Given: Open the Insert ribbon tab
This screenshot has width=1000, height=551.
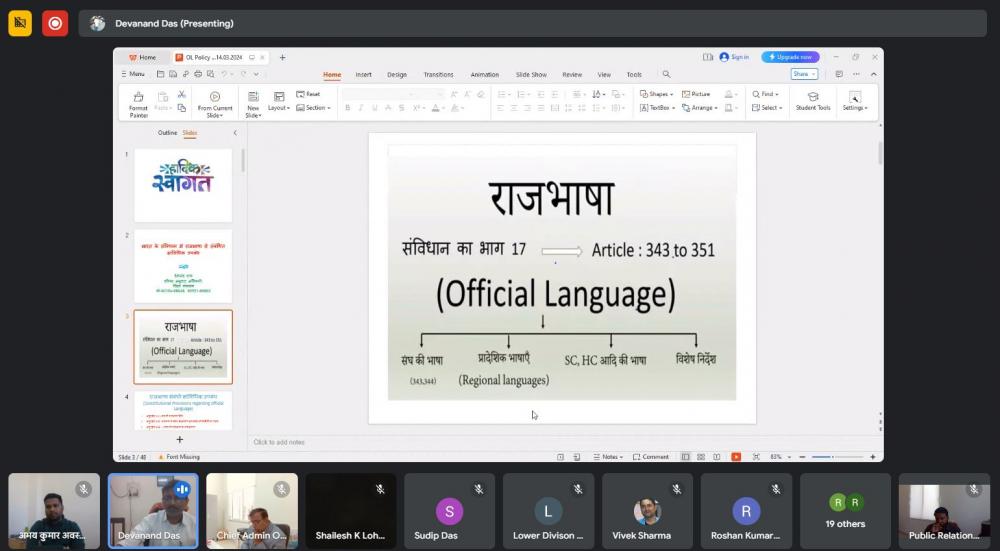Looking at the screenshot, I should (363, 75).
